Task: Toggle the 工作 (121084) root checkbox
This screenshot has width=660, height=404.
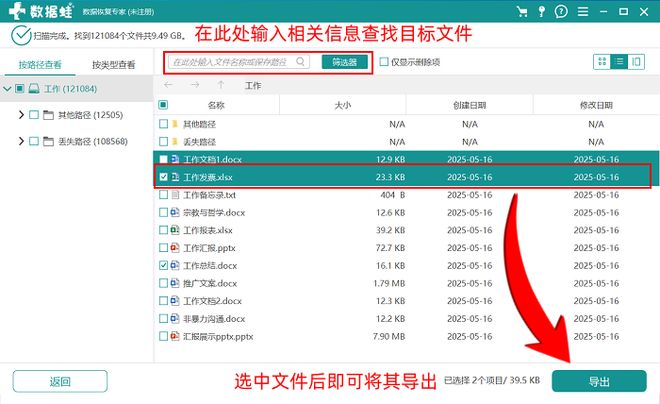Action: (x=19, y=89)
